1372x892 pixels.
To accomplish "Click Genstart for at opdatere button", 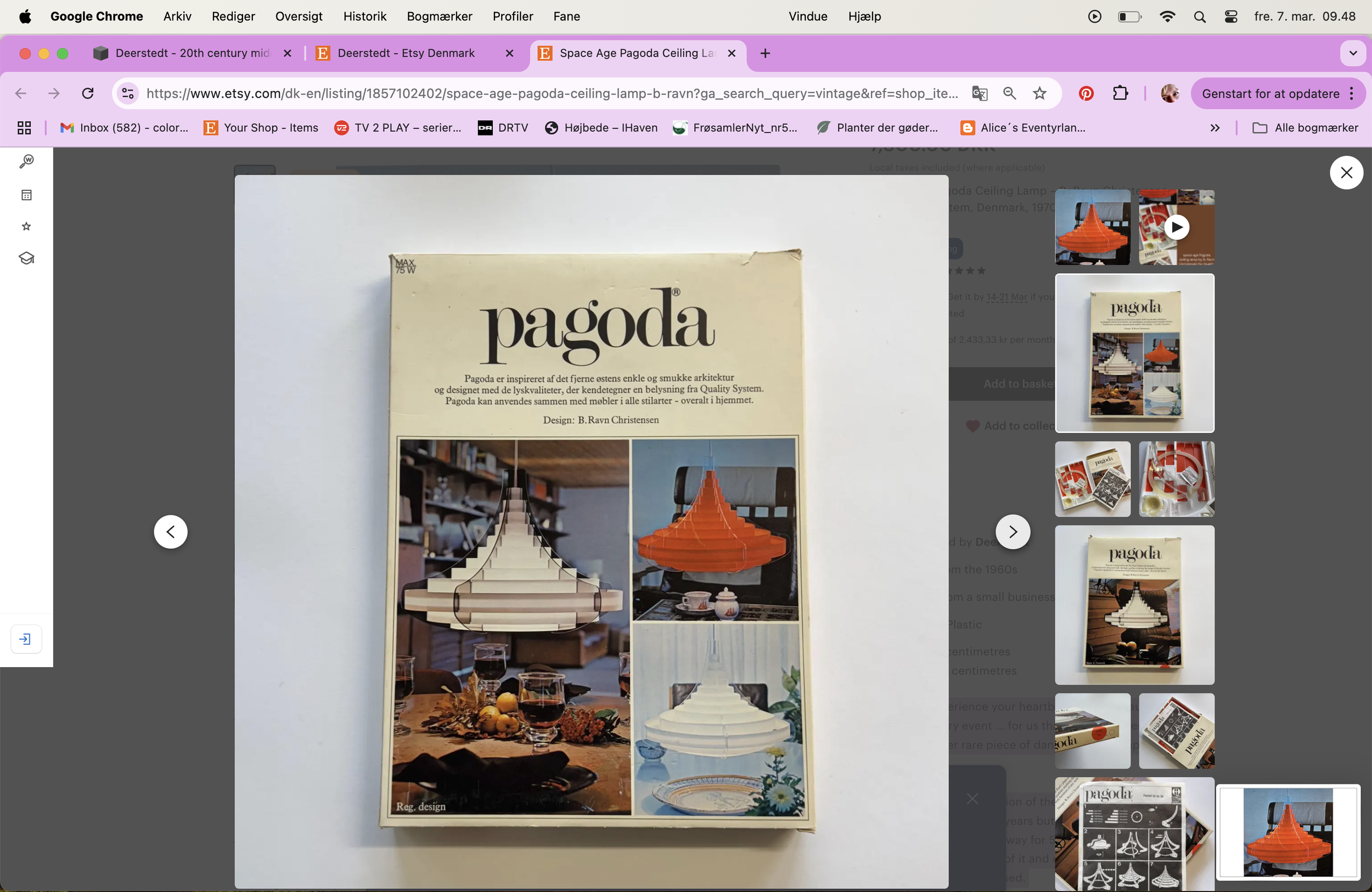I will [1270, 93].
